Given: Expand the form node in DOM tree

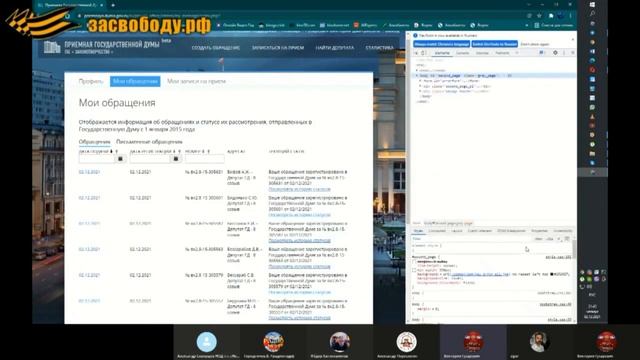Looking at the screenshot, I should tap(420, 81).
